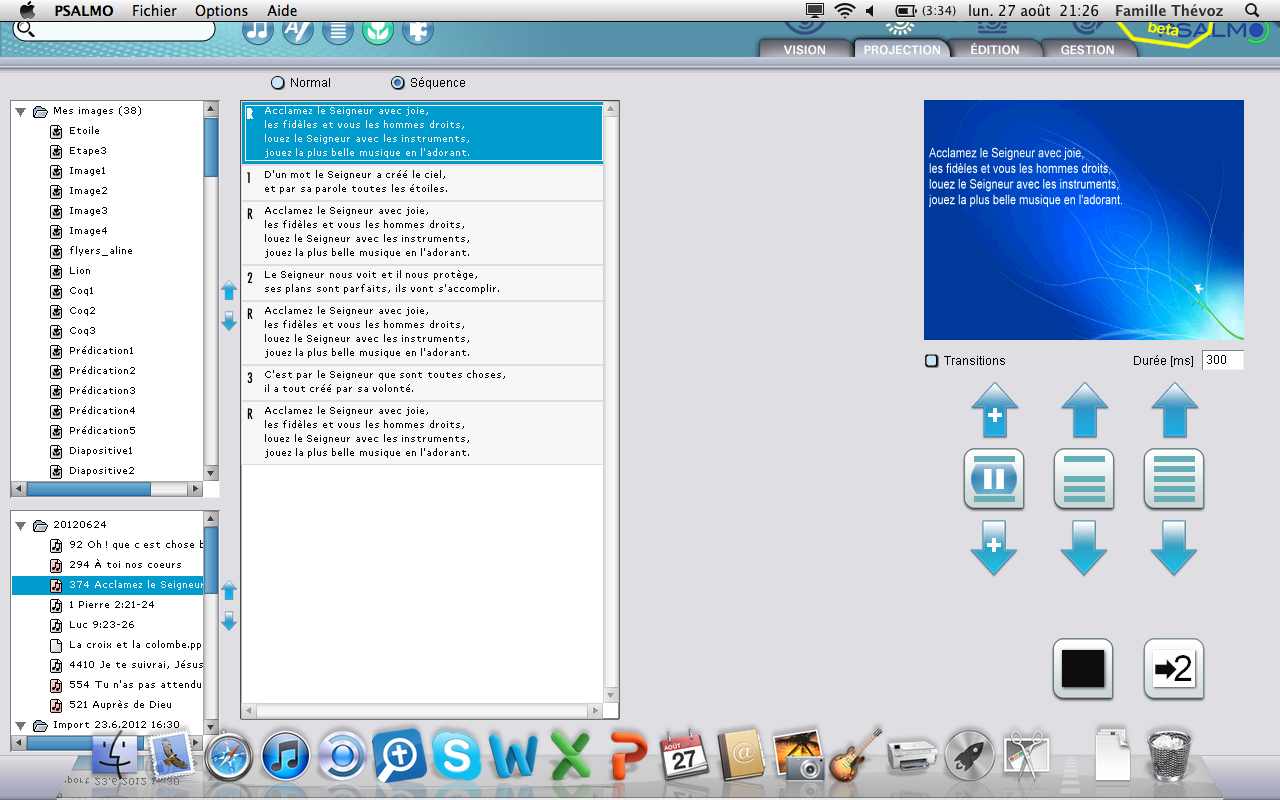The image size is (1280, 800).
Task: Click the Durée [ms] input field
Action: [1222, 360]
